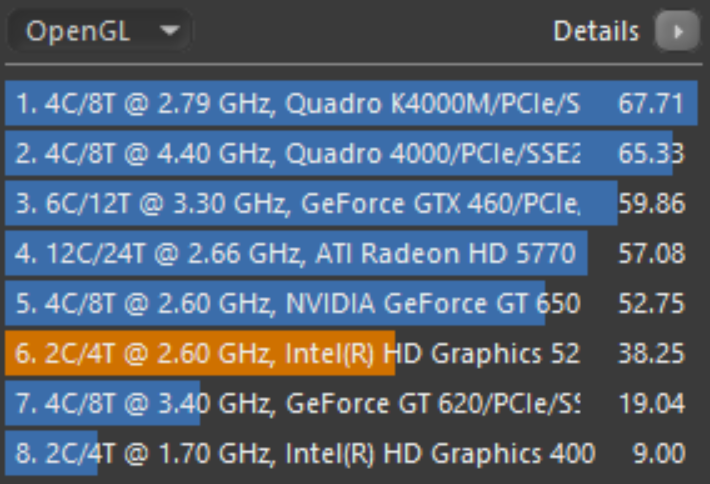Screen dimensions: 710x484
Task: Click the 9.00 score value
Action: pos(658,453)
